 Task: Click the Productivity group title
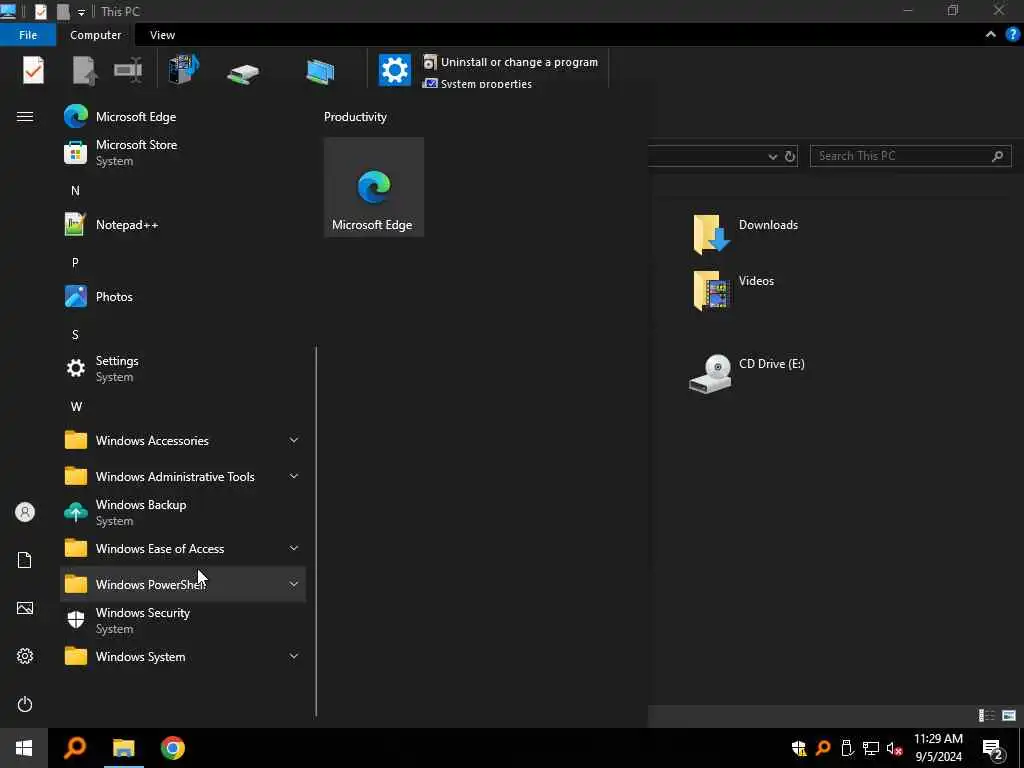[x=355, y=117]
